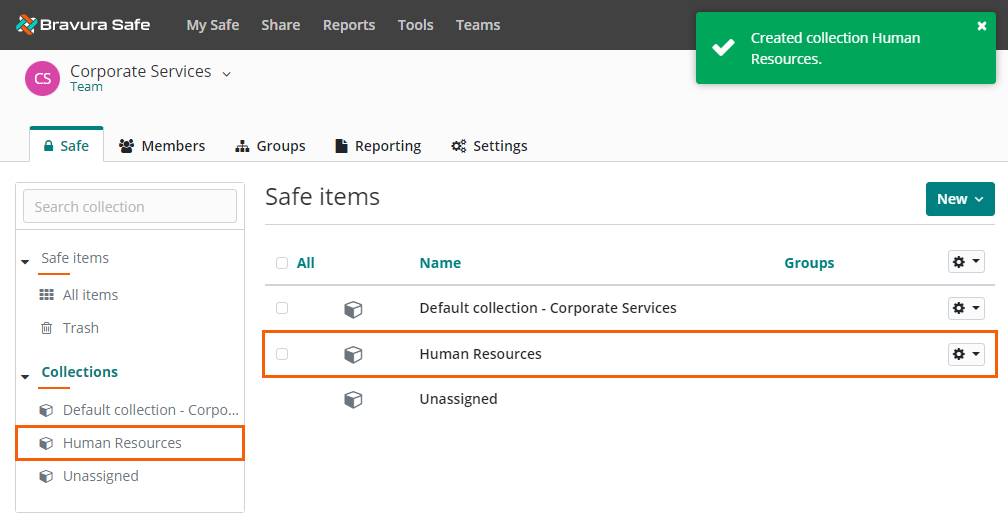Click the Search collection input field

[x=130, y=206]
